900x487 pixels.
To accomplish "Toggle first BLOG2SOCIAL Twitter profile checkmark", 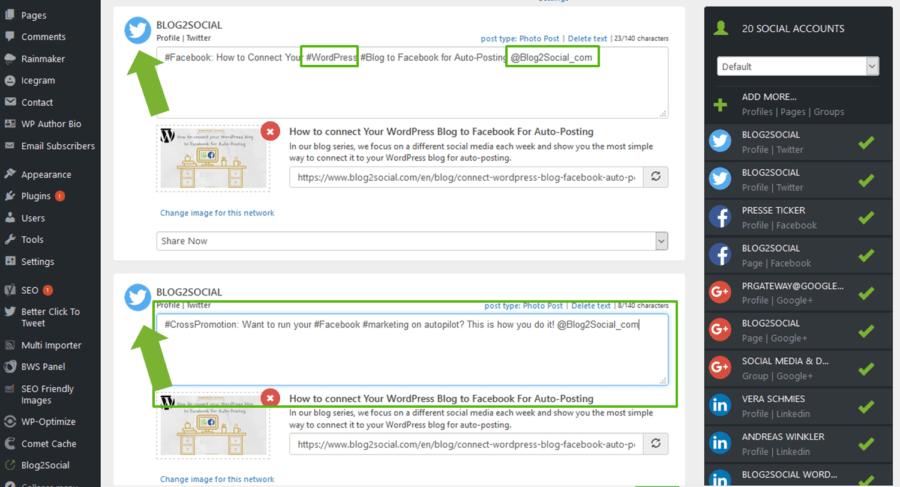I will [866, 142].
